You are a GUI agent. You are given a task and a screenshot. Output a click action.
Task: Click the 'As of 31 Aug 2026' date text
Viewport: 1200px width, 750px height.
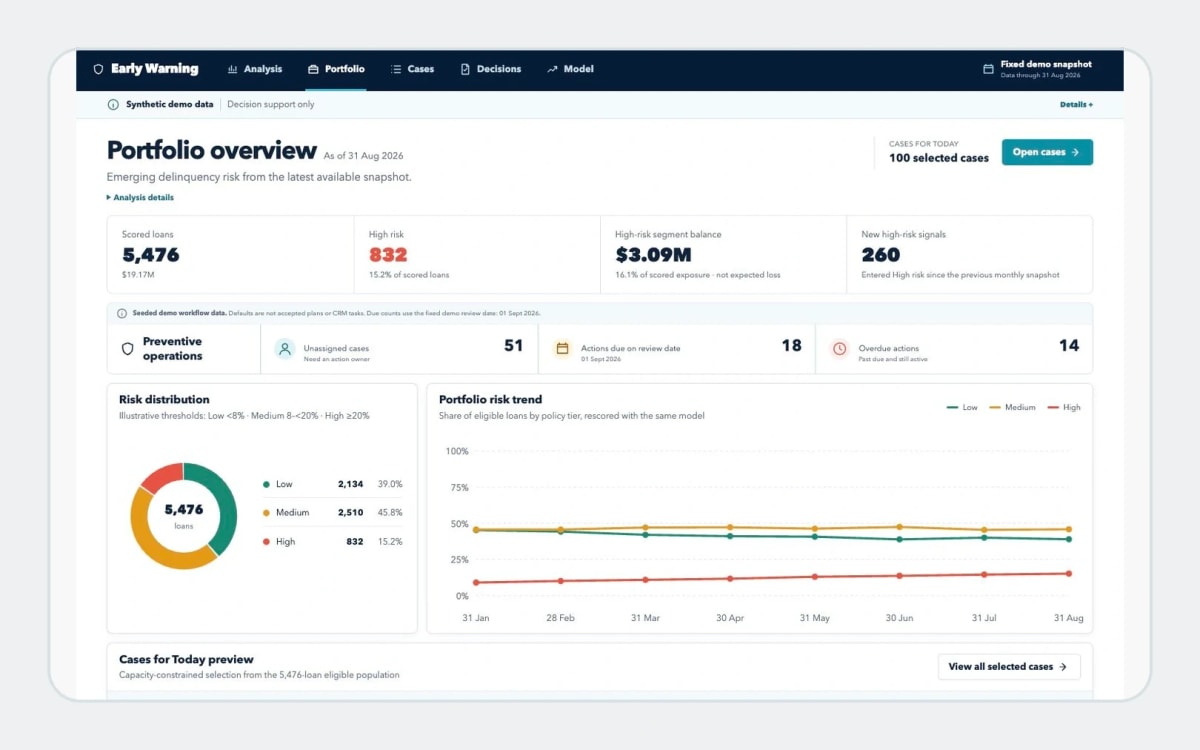pos(364,156)
